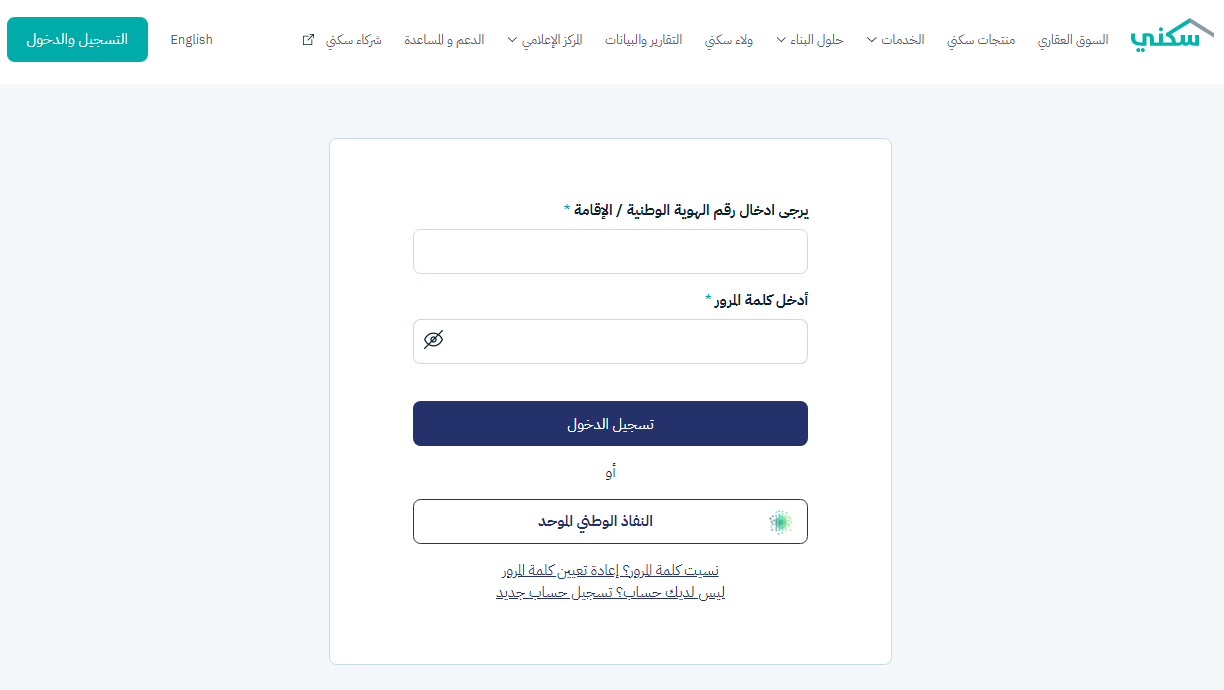The width and height of the screenshot is (1224, 690).
Task: Click the Nafath national access logo icon
Action: click(x=780, y=522)
